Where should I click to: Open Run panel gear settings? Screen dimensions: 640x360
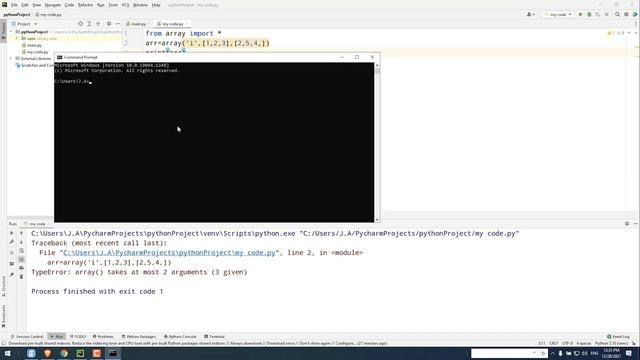coord(627,224)
